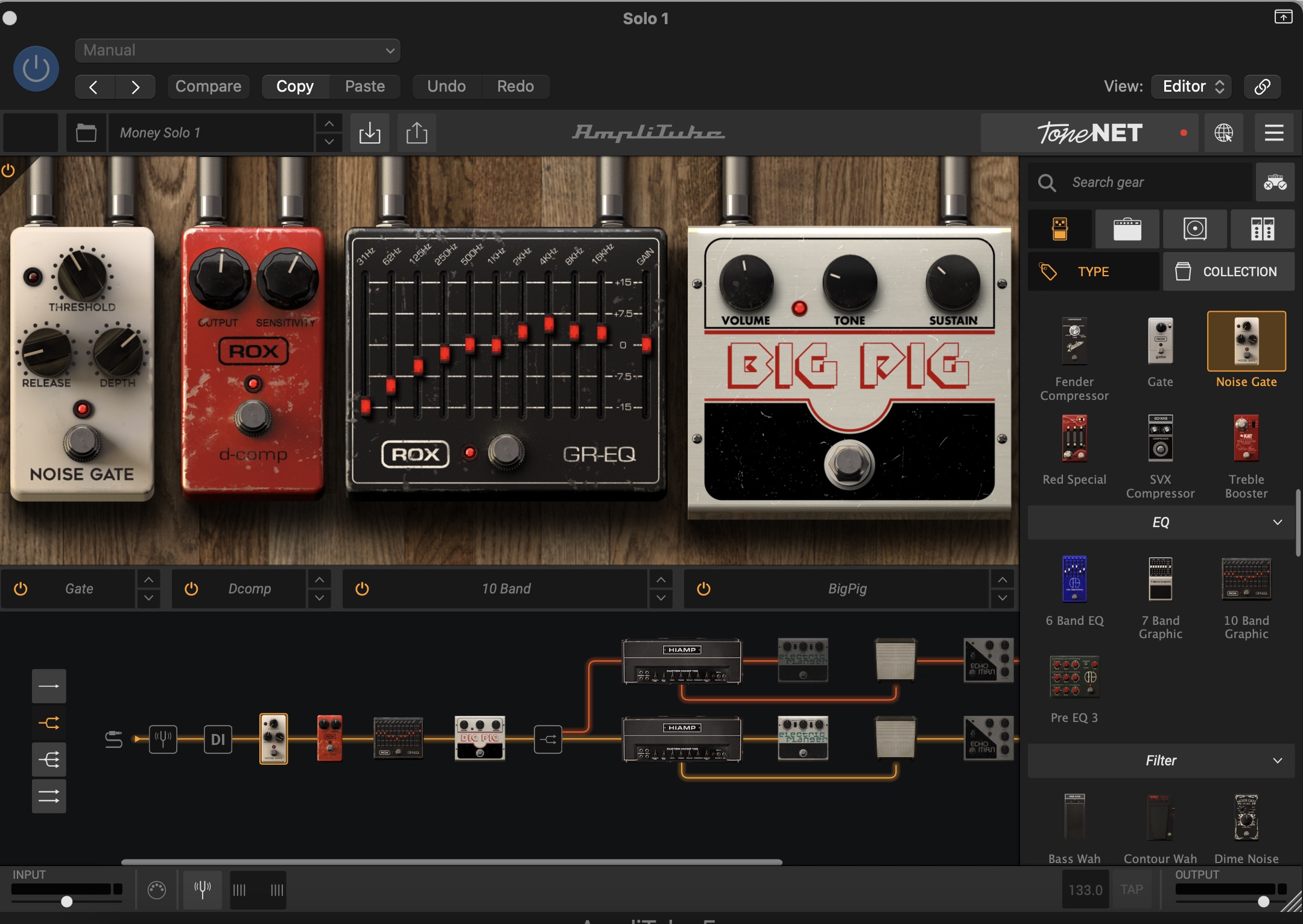Click the GR-EQ GAIN fader
The image size is (1303, 924).
coord(646,344)
